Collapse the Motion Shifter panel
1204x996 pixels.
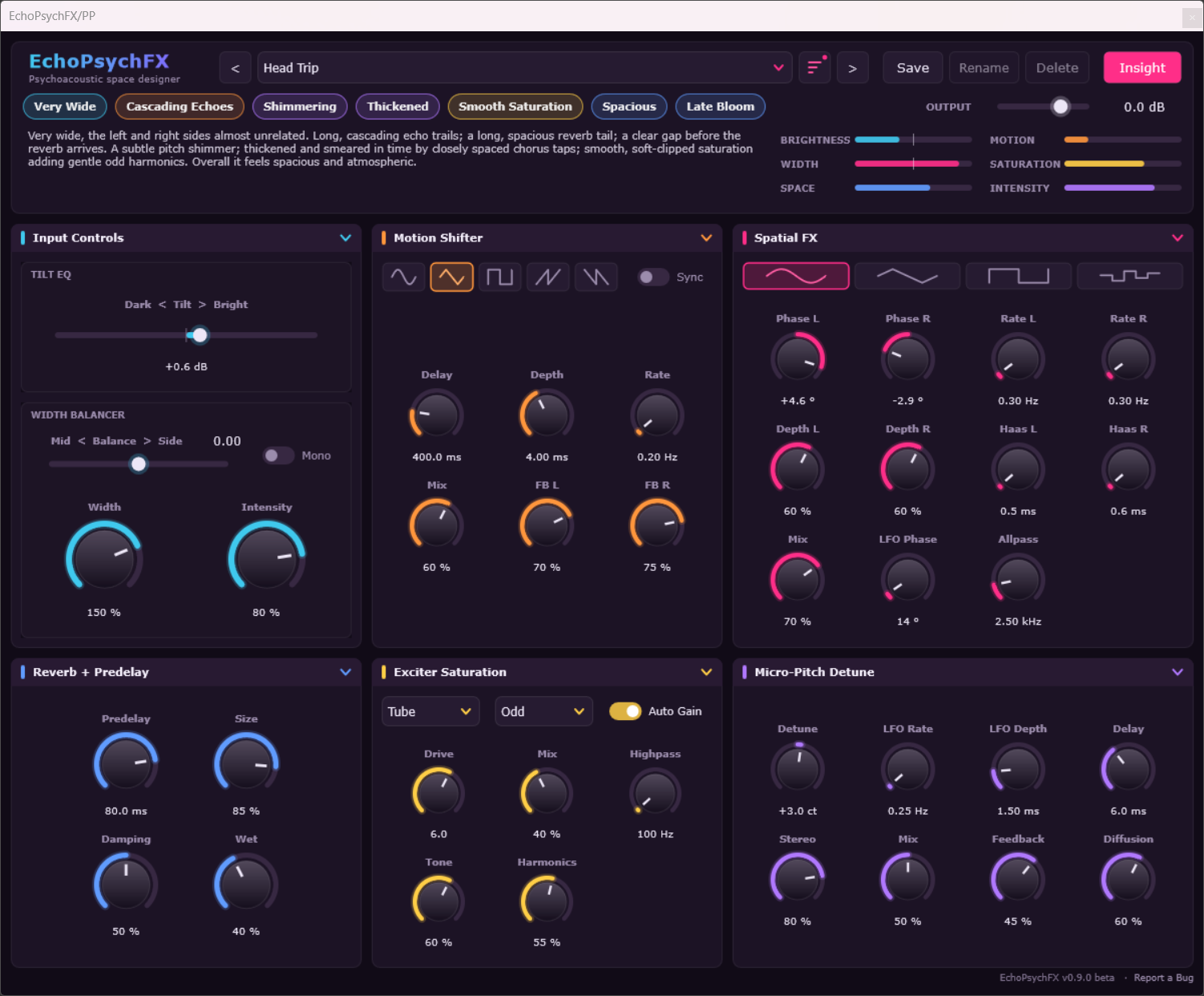(x=706, y=238)
